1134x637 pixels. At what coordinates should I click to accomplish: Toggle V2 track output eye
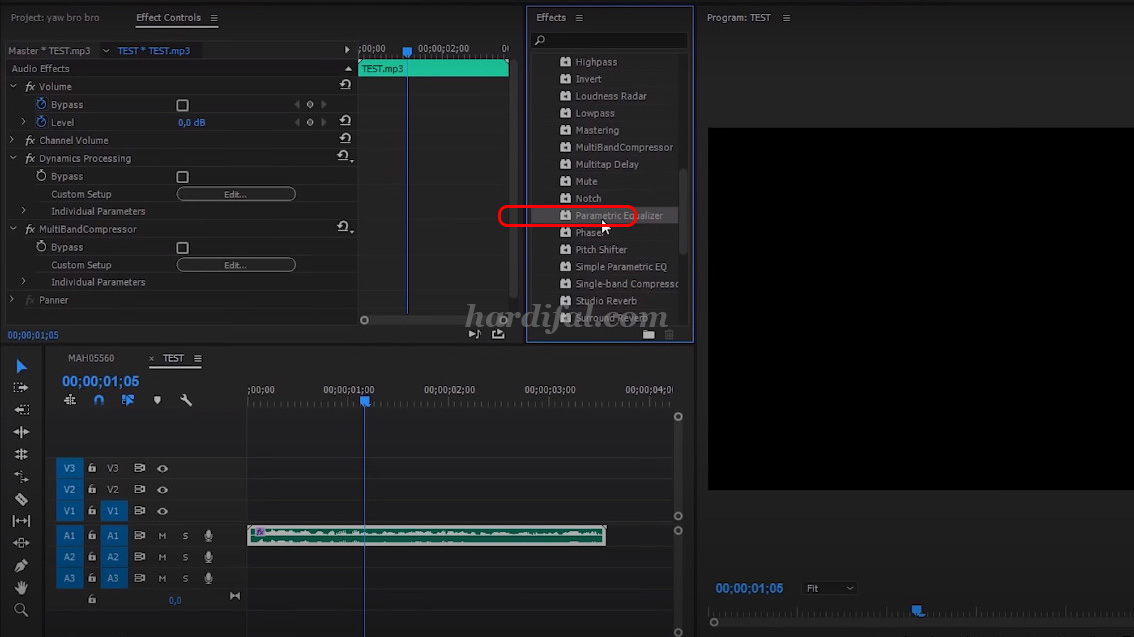tap(163, 489)
